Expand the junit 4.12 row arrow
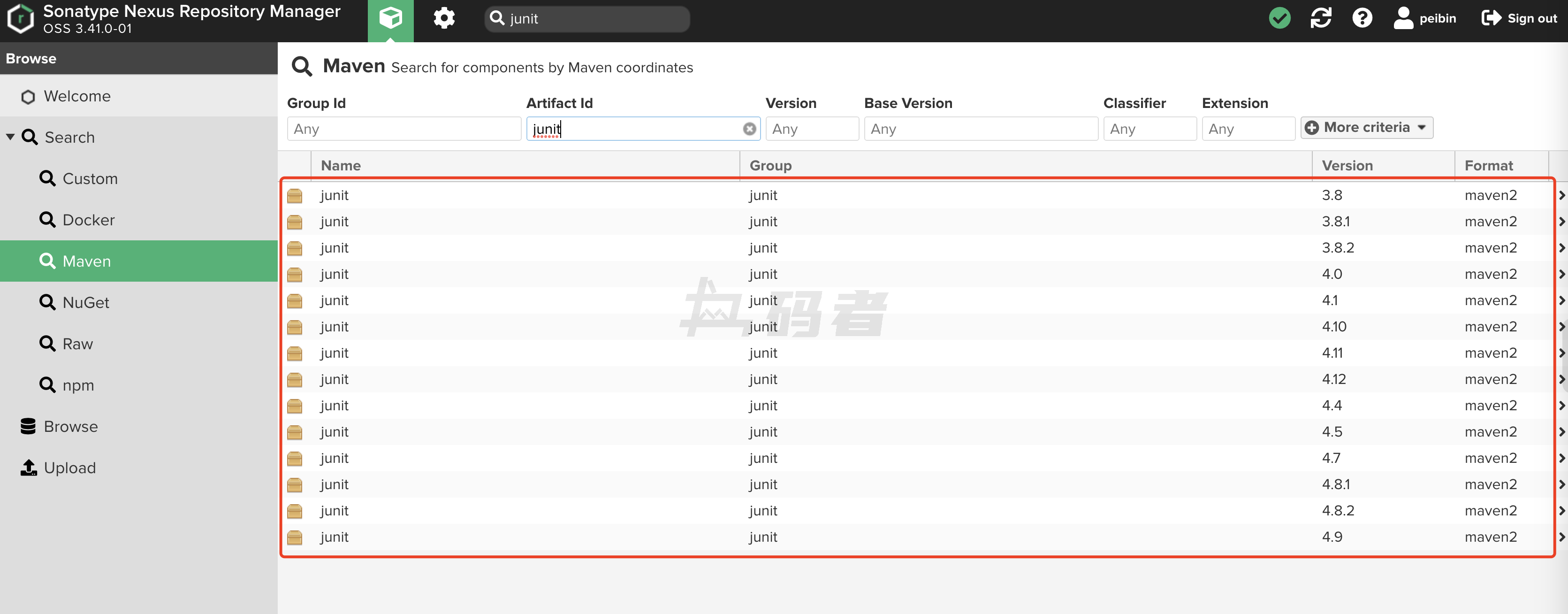Image resolution: width=1568 pixels, height=614 pixels. (x=1561, y=379)
